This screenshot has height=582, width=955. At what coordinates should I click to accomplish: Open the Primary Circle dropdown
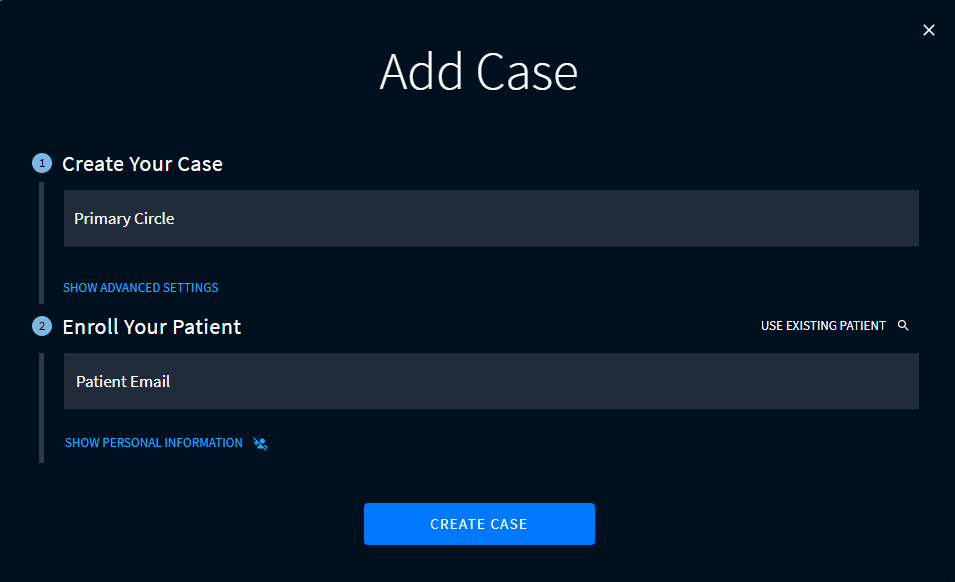pos(490,218)
